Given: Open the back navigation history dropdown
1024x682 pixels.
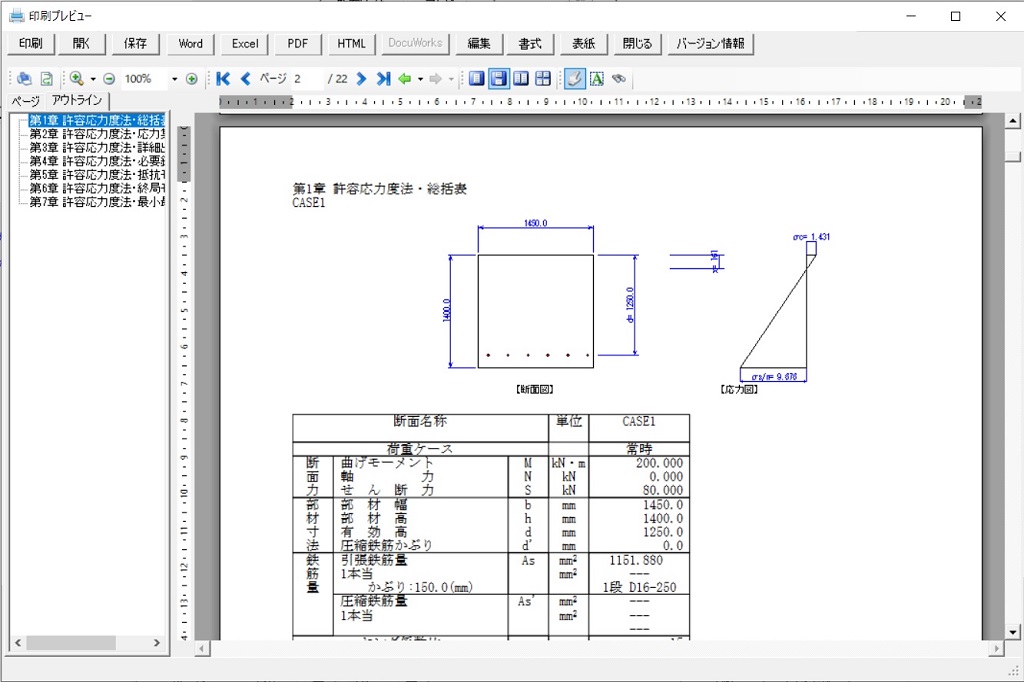Looking at the screenshot, I should (420, 79).
